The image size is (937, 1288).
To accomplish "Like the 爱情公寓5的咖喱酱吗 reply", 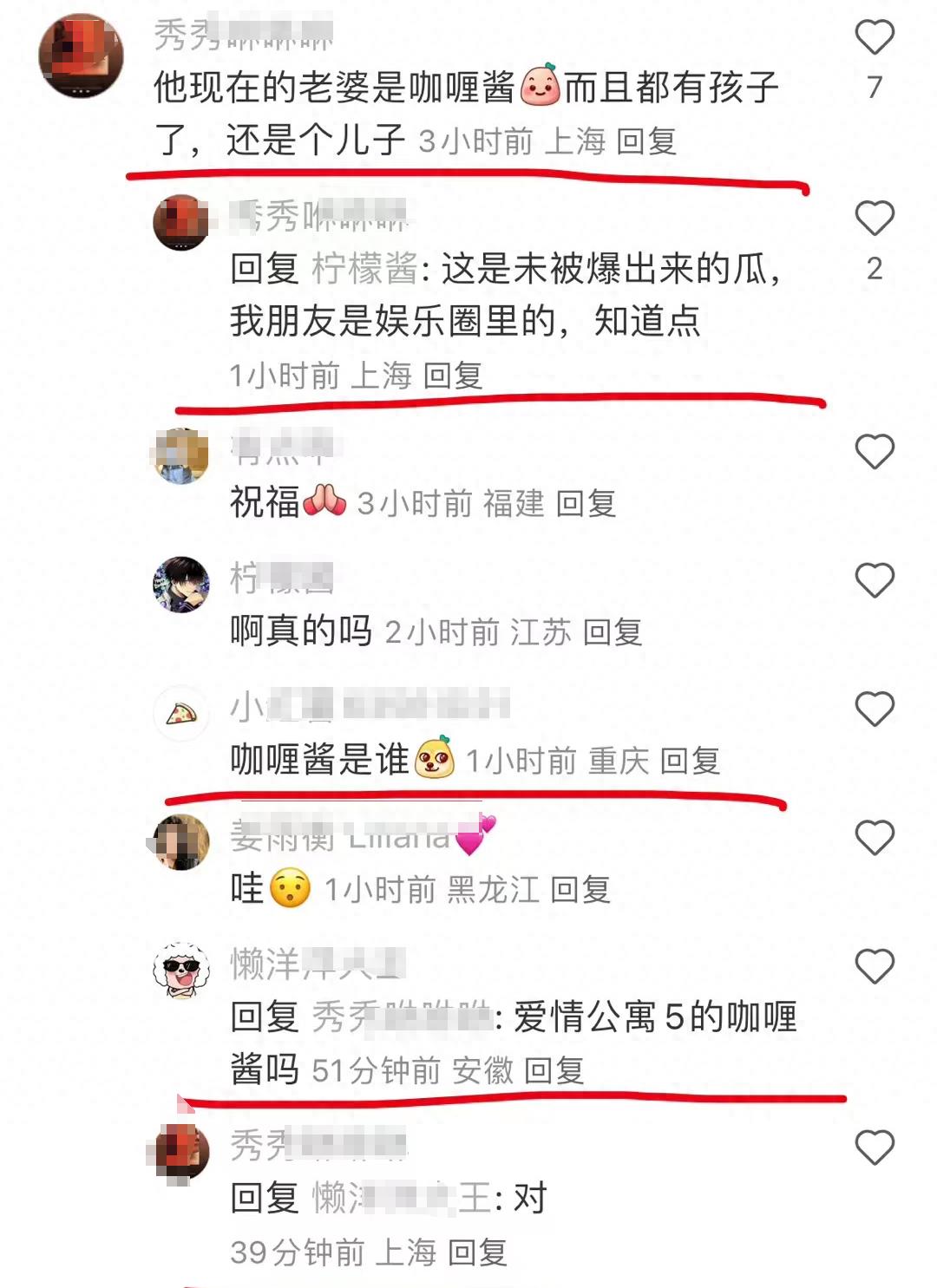I will pos(875,966).
